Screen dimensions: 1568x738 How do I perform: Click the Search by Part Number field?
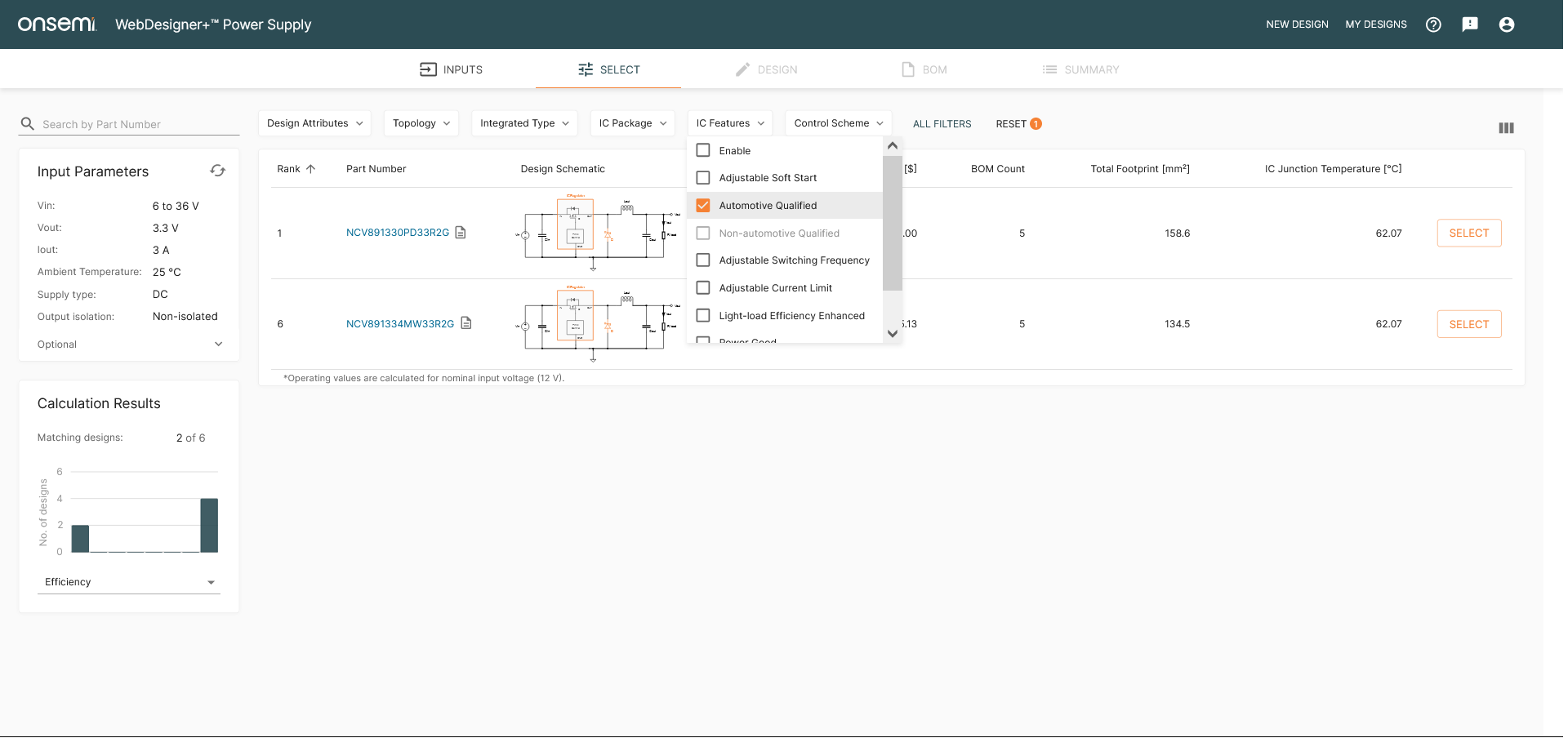(139, 124)
